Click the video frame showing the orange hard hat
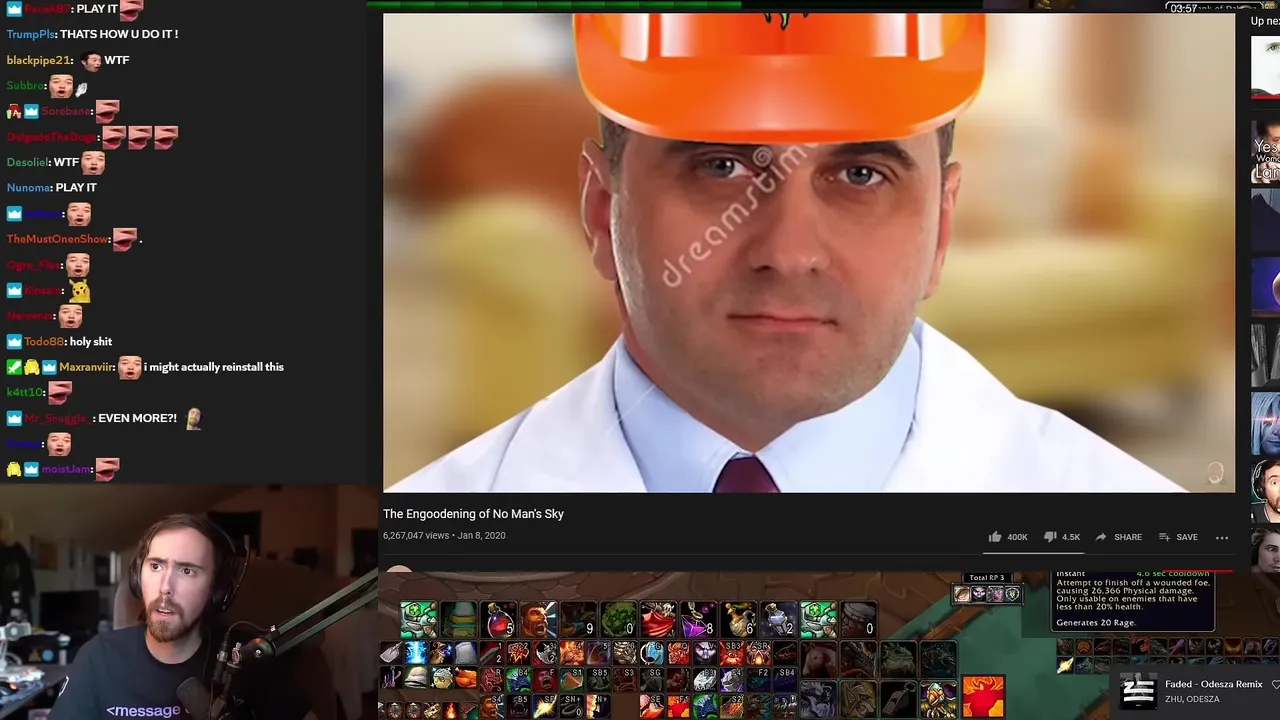Viewport: 1280px width, 720px height. click(808, 252)
